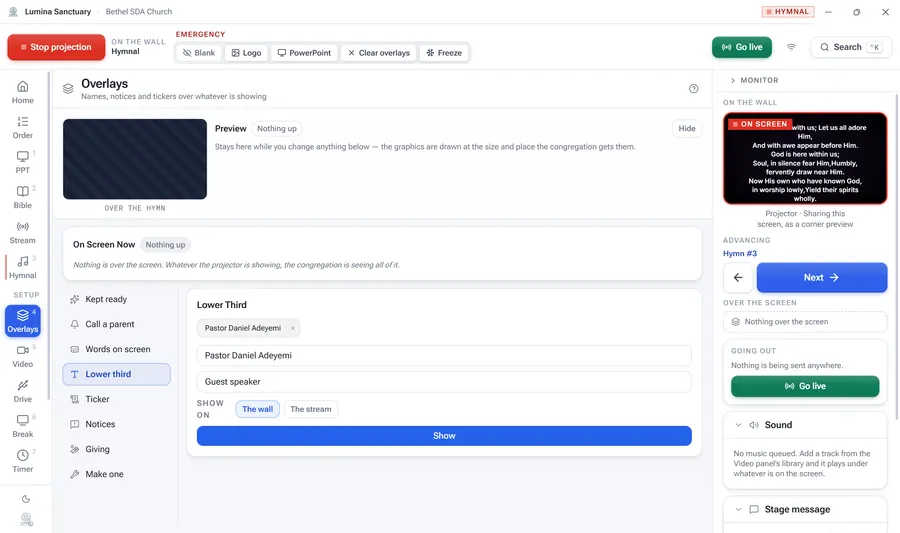The width and height of the screenshot is (900, 533).
Task: Click Go live in the top bar
Action: (x=742, y=47)
